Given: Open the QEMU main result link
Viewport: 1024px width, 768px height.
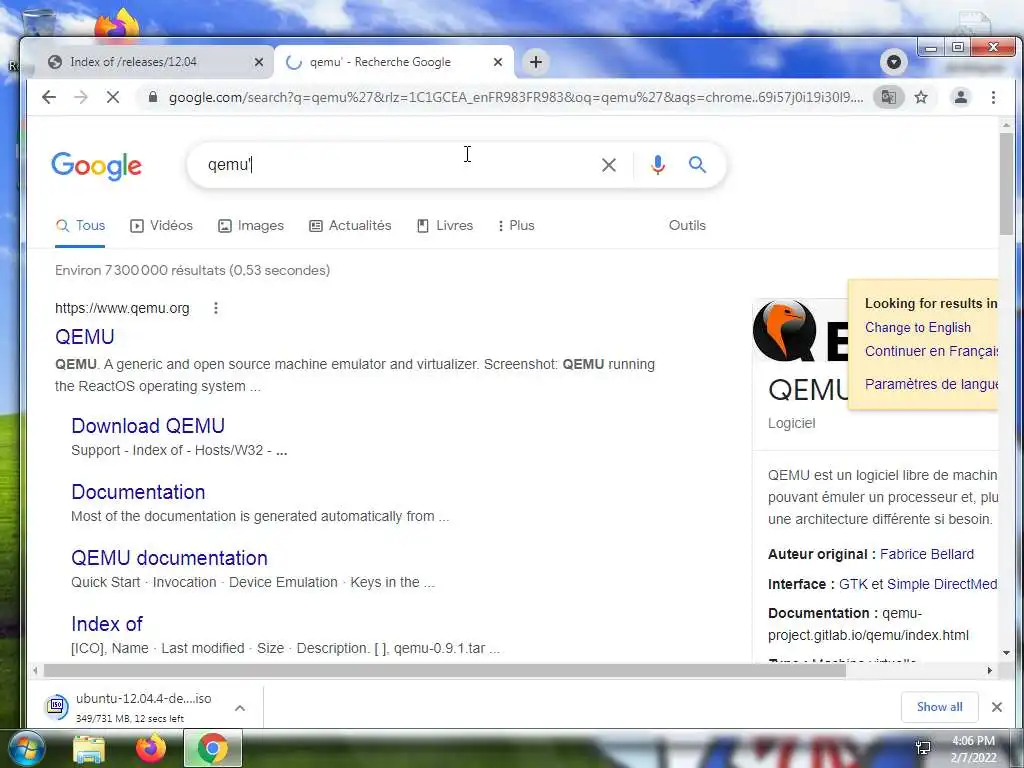Looking at the screenshot, I should point(84,337).
